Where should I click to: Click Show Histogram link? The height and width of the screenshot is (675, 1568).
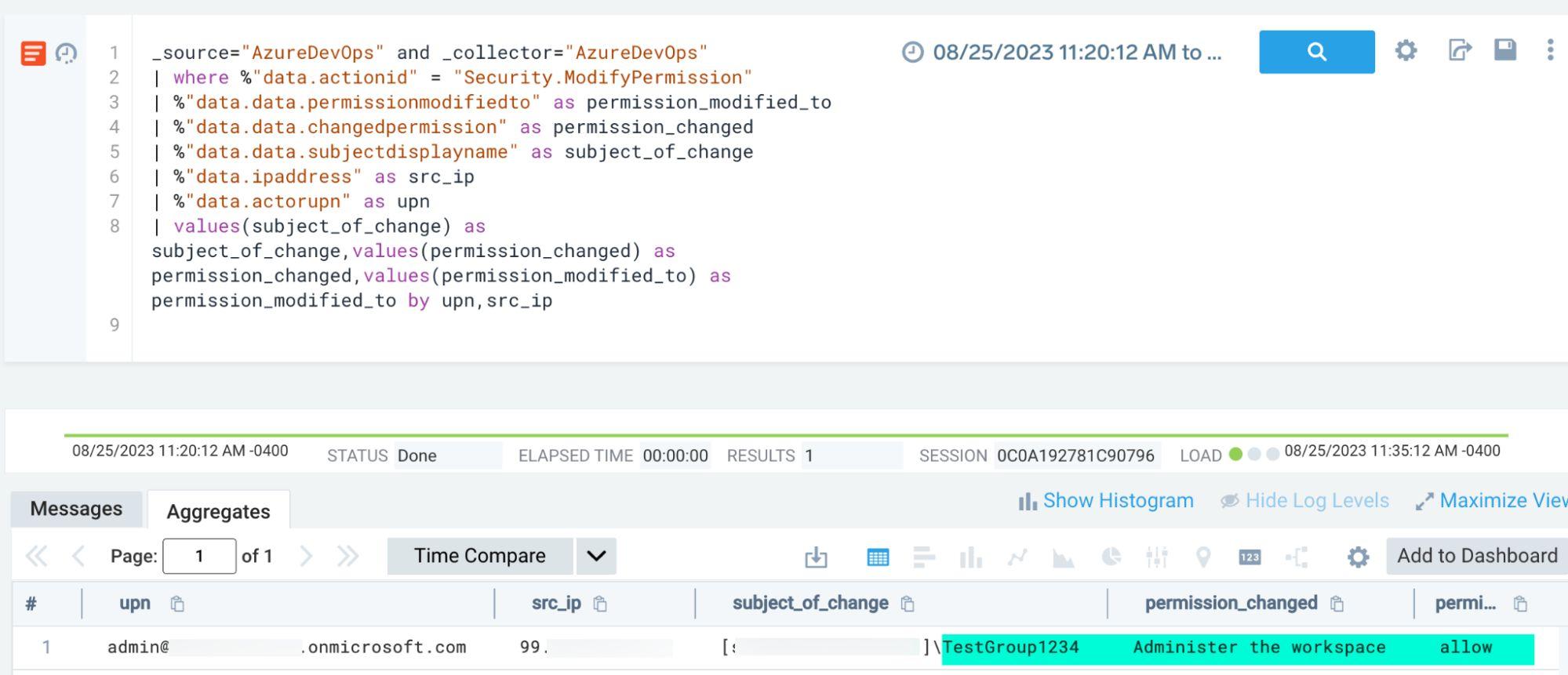pyautogui.click(x=1106, y=501)
